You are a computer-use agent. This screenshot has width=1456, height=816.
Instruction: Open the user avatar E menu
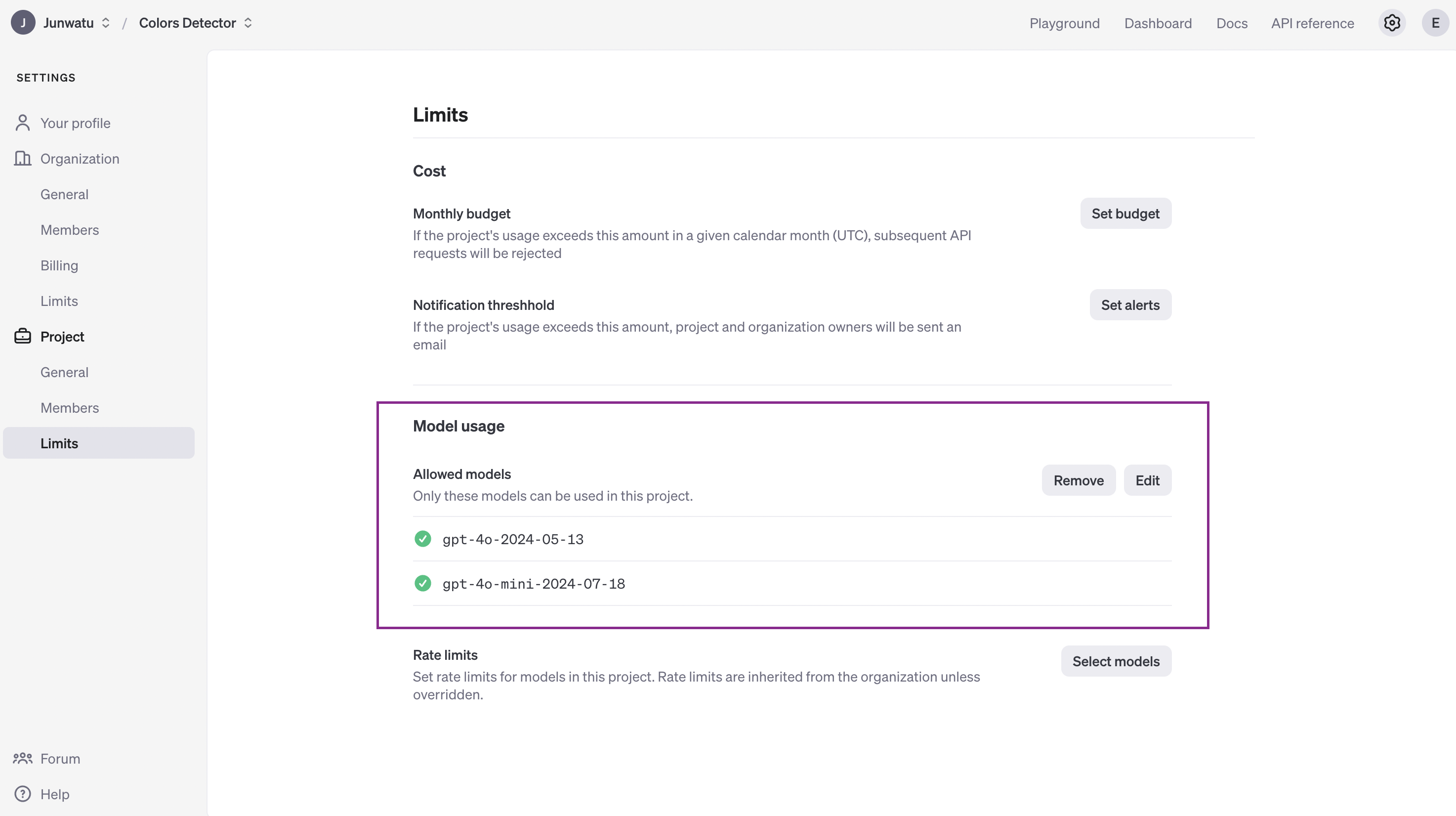pyautogui.click(x=1435, y=23)
